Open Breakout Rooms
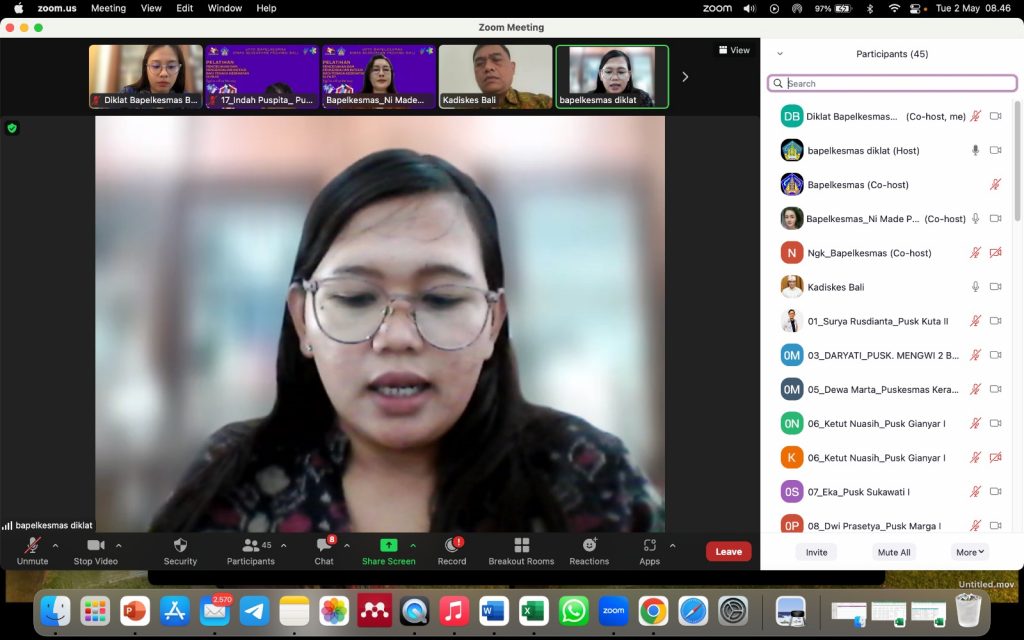 [x=521, y=546]
